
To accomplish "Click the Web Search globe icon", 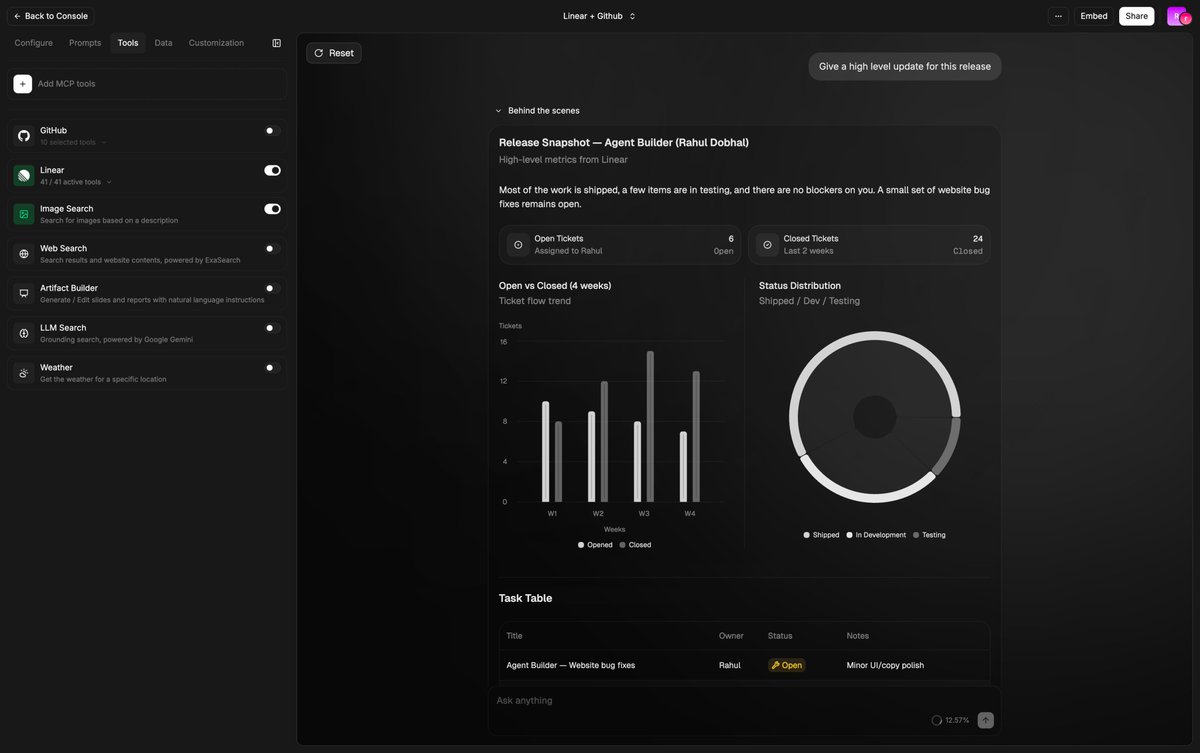I will coord(24,254).
